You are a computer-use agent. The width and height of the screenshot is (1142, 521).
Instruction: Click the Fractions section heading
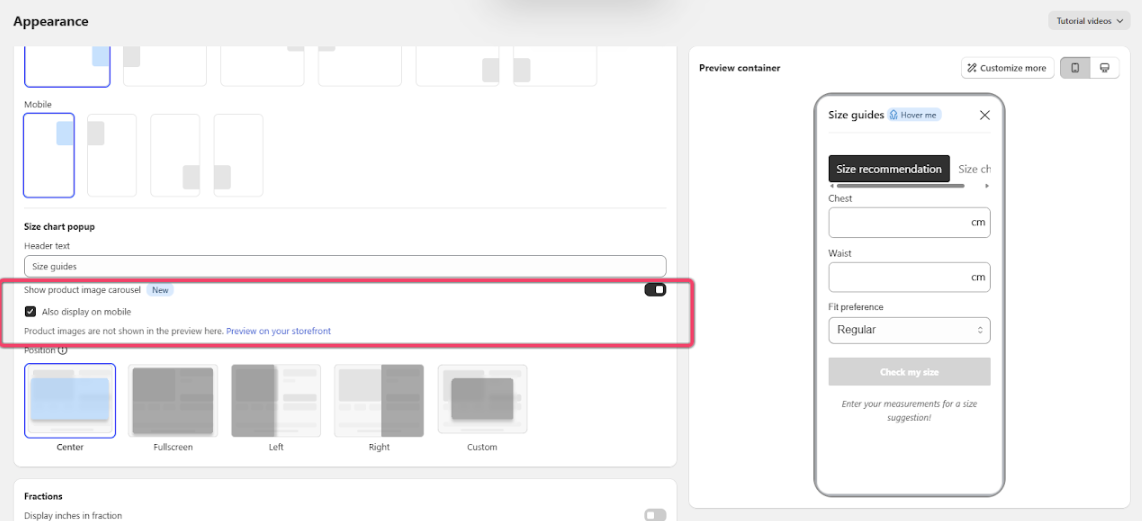coord(43,496)
